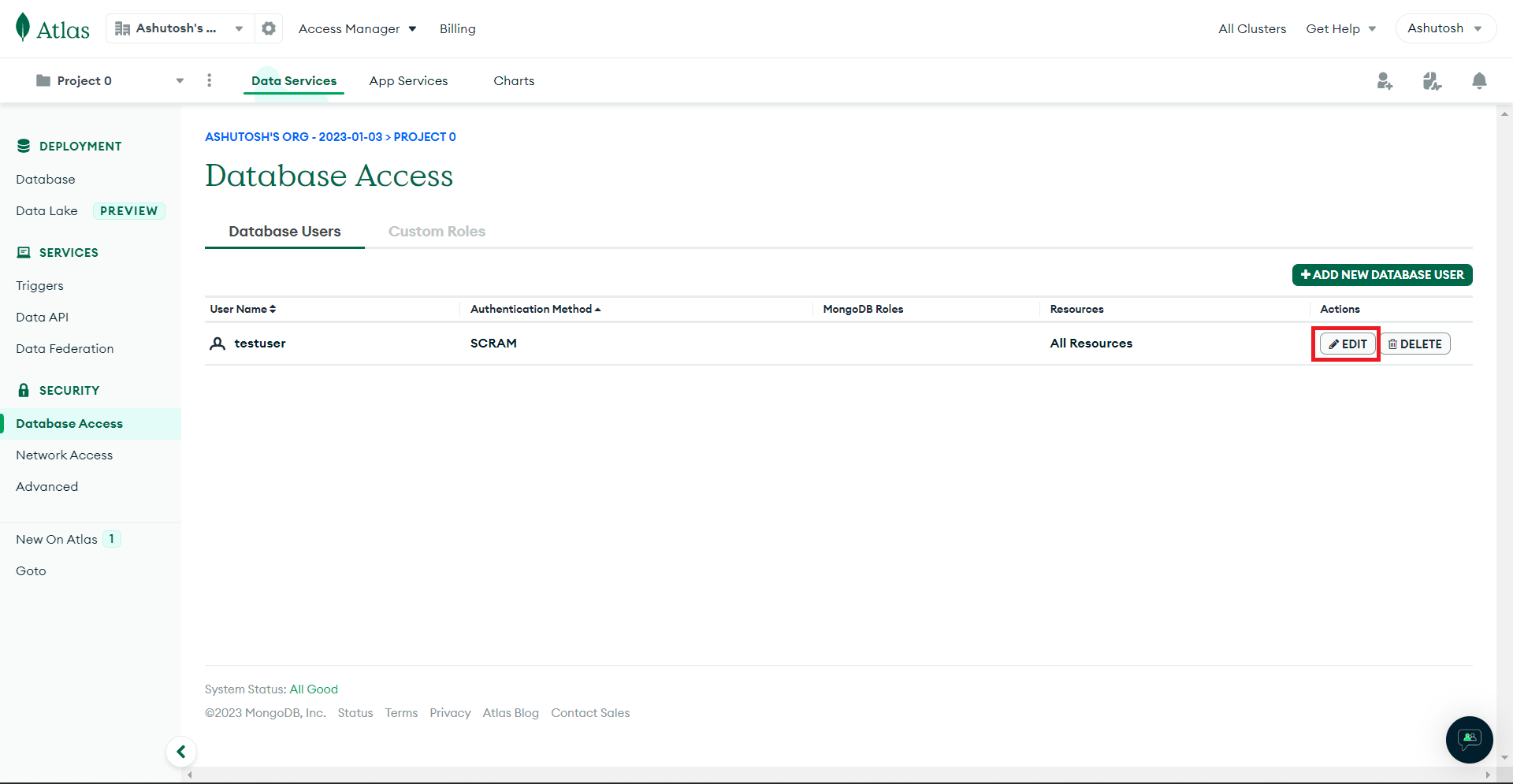
Task: Sort table by User Name column
Action: 243,309
